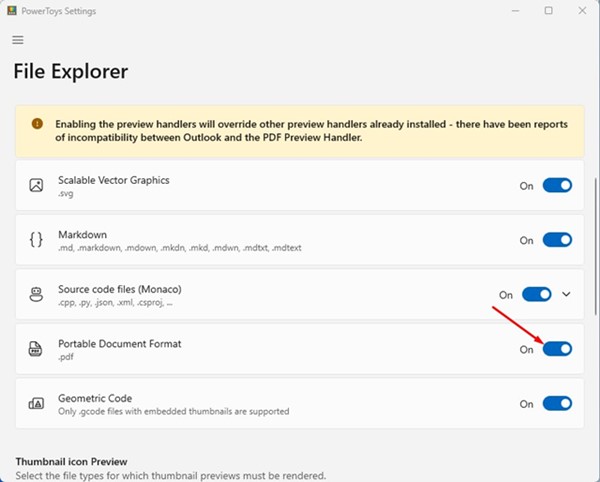Switch off Geometric Code preview toggle

click(557, 404)
